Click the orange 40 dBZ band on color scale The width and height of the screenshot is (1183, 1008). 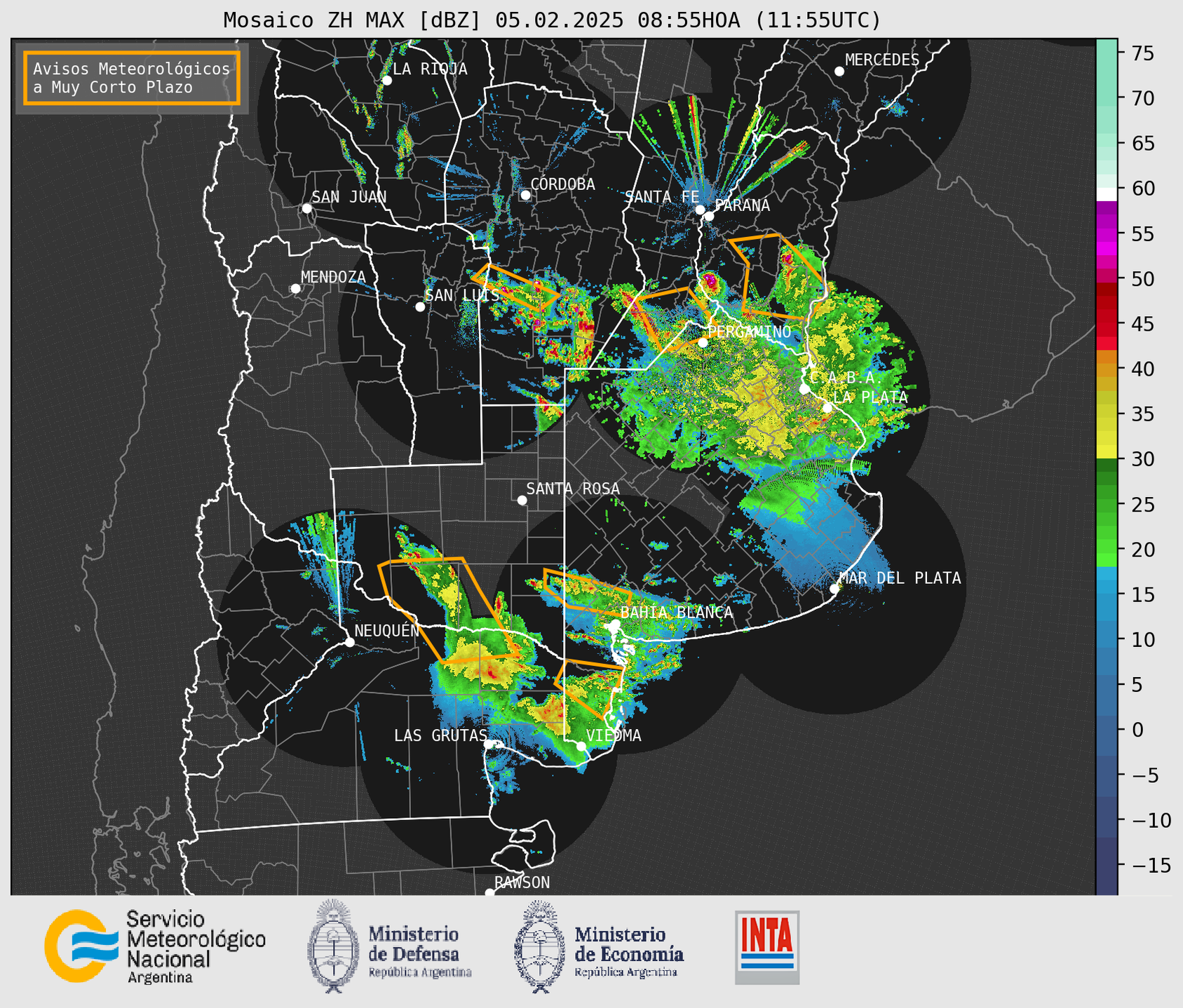click(x=1107, y=369)
